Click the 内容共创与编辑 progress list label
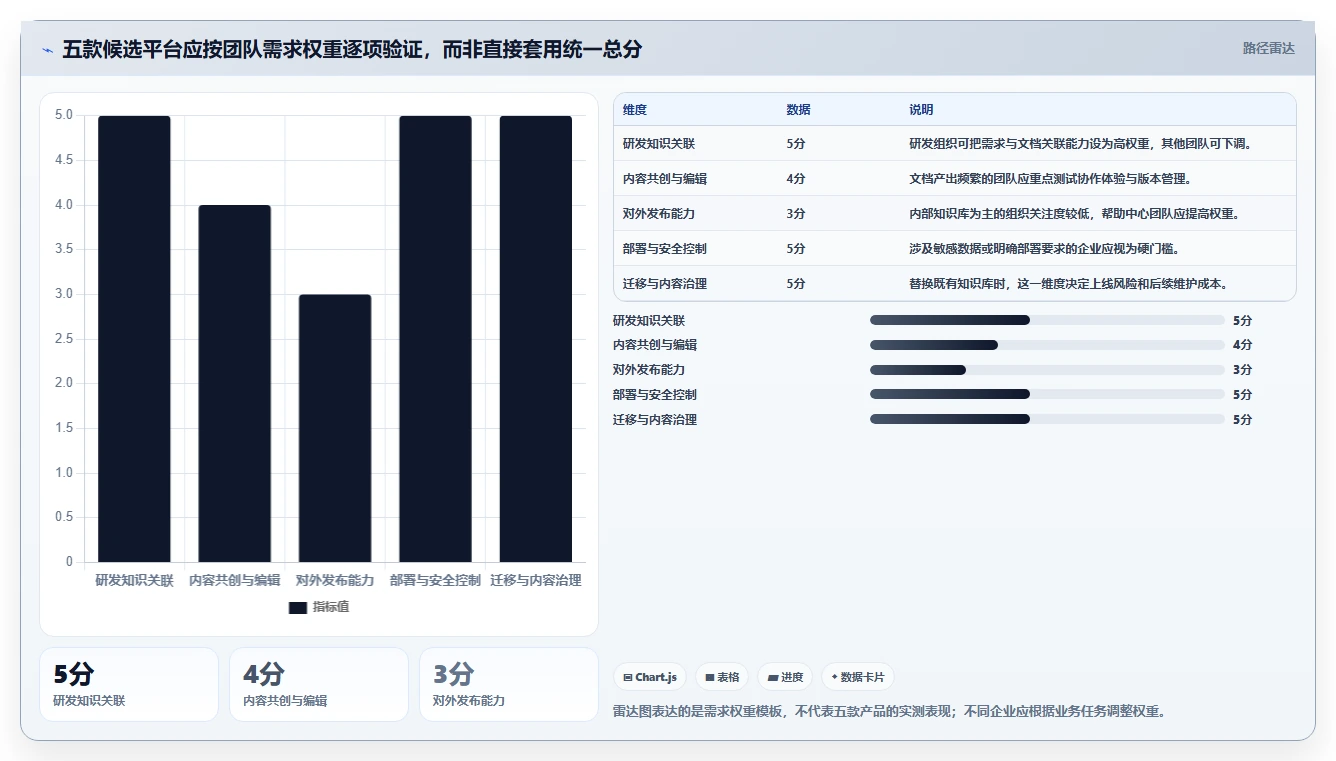1336x761 pixels. click(655, 345)
